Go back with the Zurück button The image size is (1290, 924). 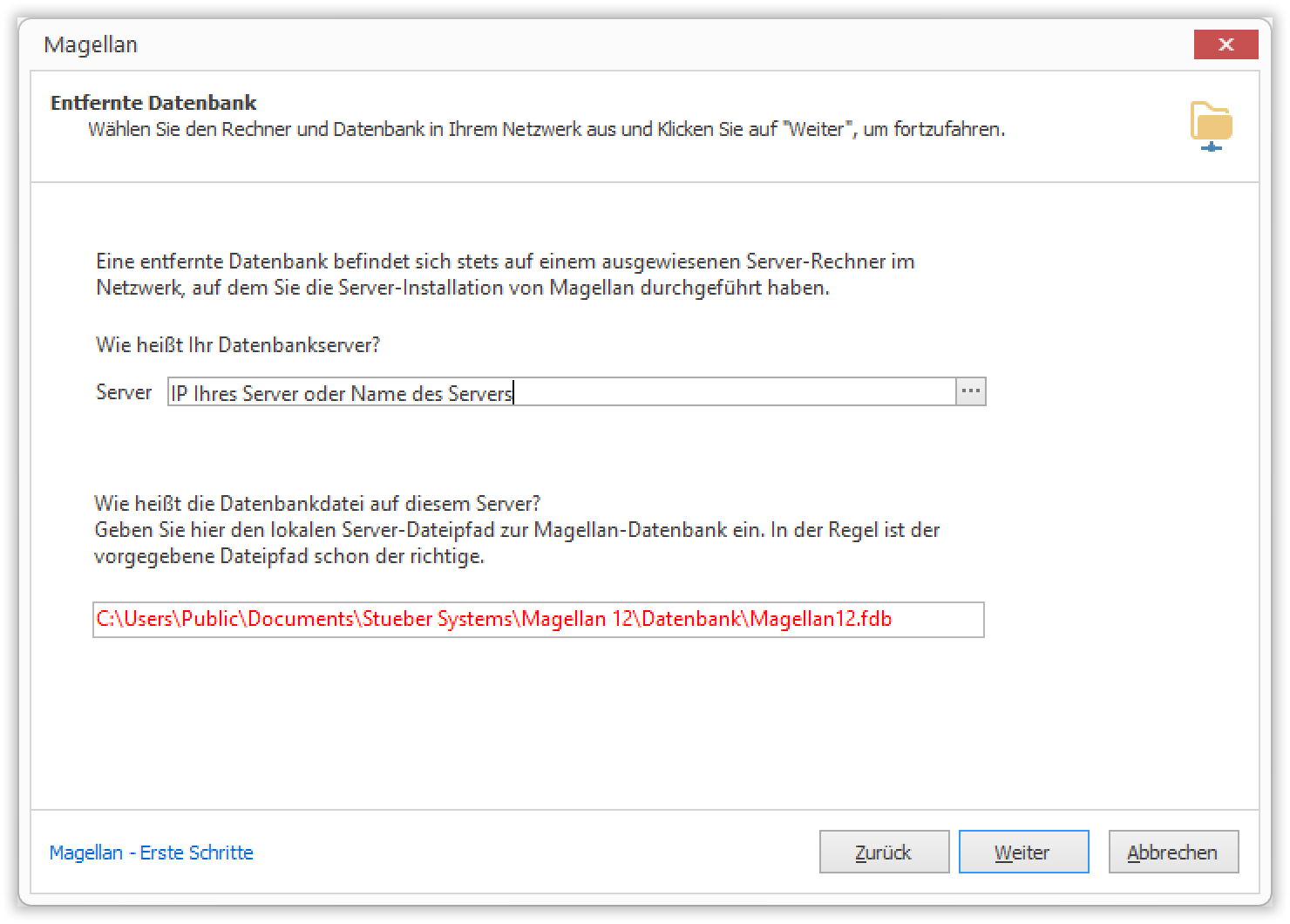[x=884, y=852]
